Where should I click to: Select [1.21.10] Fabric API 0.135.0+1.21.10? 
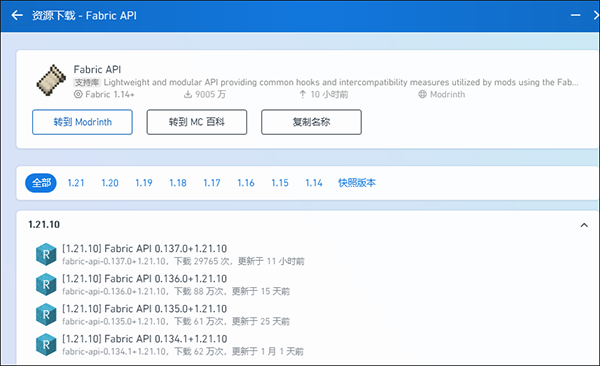point(145,309)
